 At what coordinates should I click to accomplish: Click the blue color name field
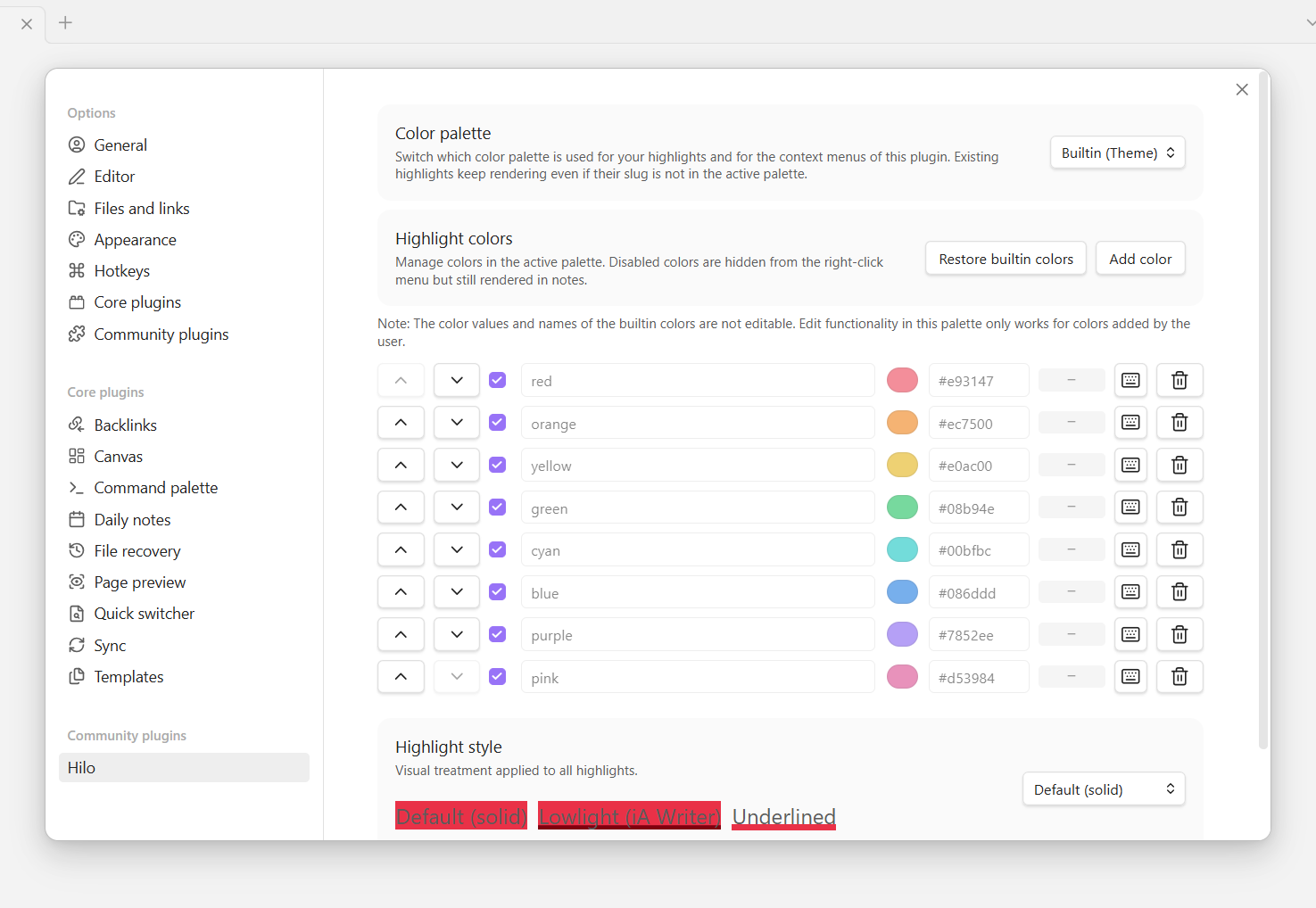pos(698,592)
